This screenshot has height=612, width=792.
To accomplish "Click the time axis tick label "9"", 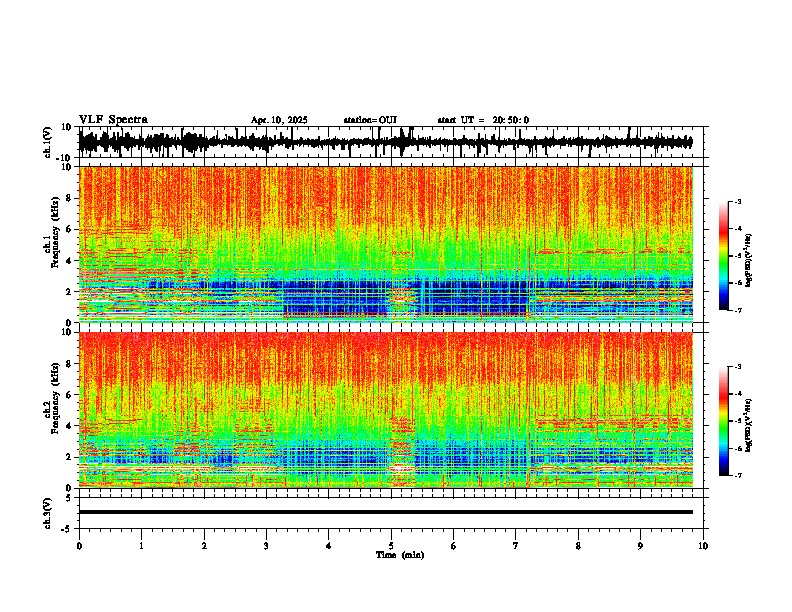I will (x=640, y=546).
